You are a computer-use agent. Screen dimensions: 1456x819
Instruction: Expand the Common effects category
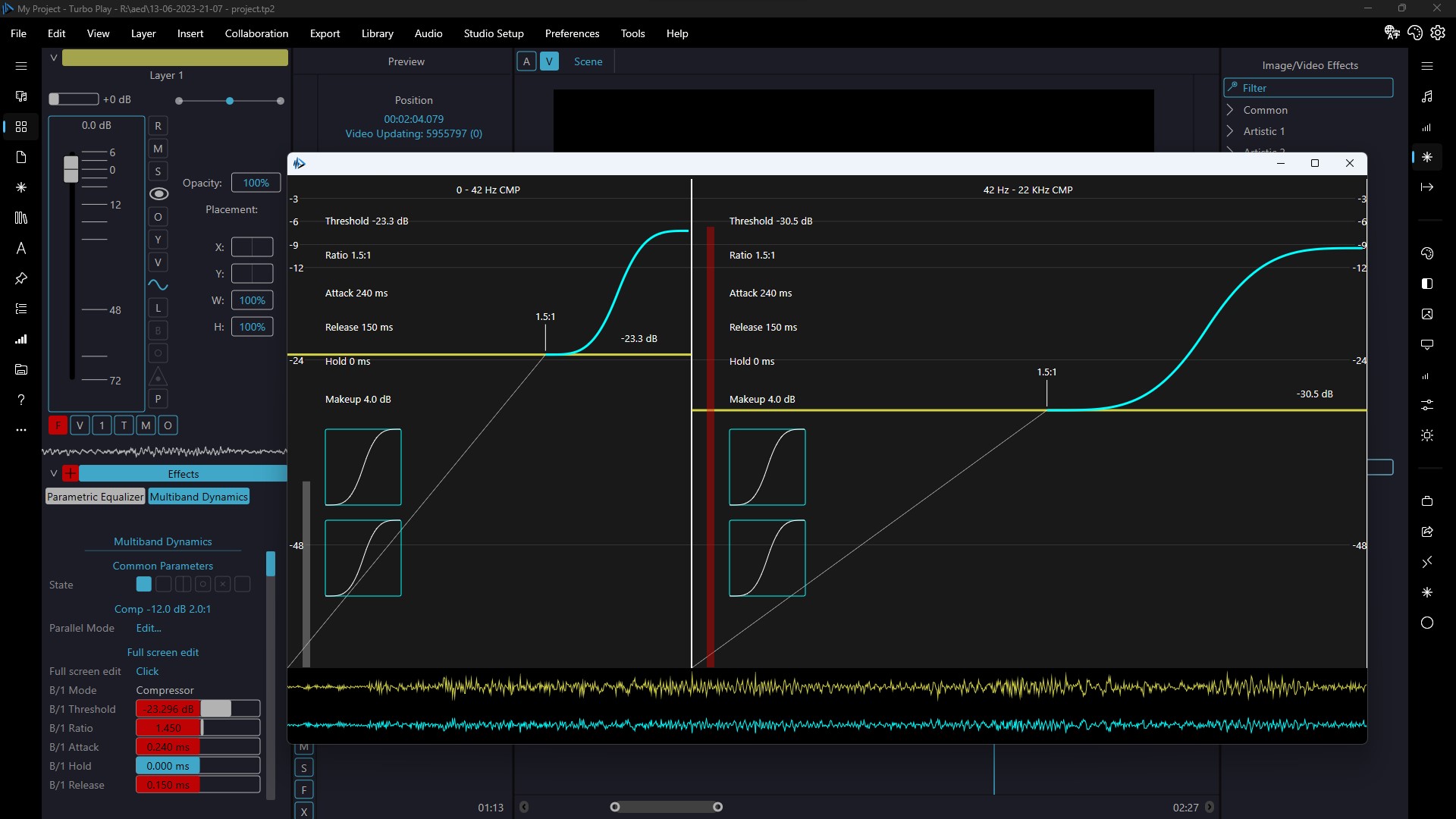(x=1231, y=109)
